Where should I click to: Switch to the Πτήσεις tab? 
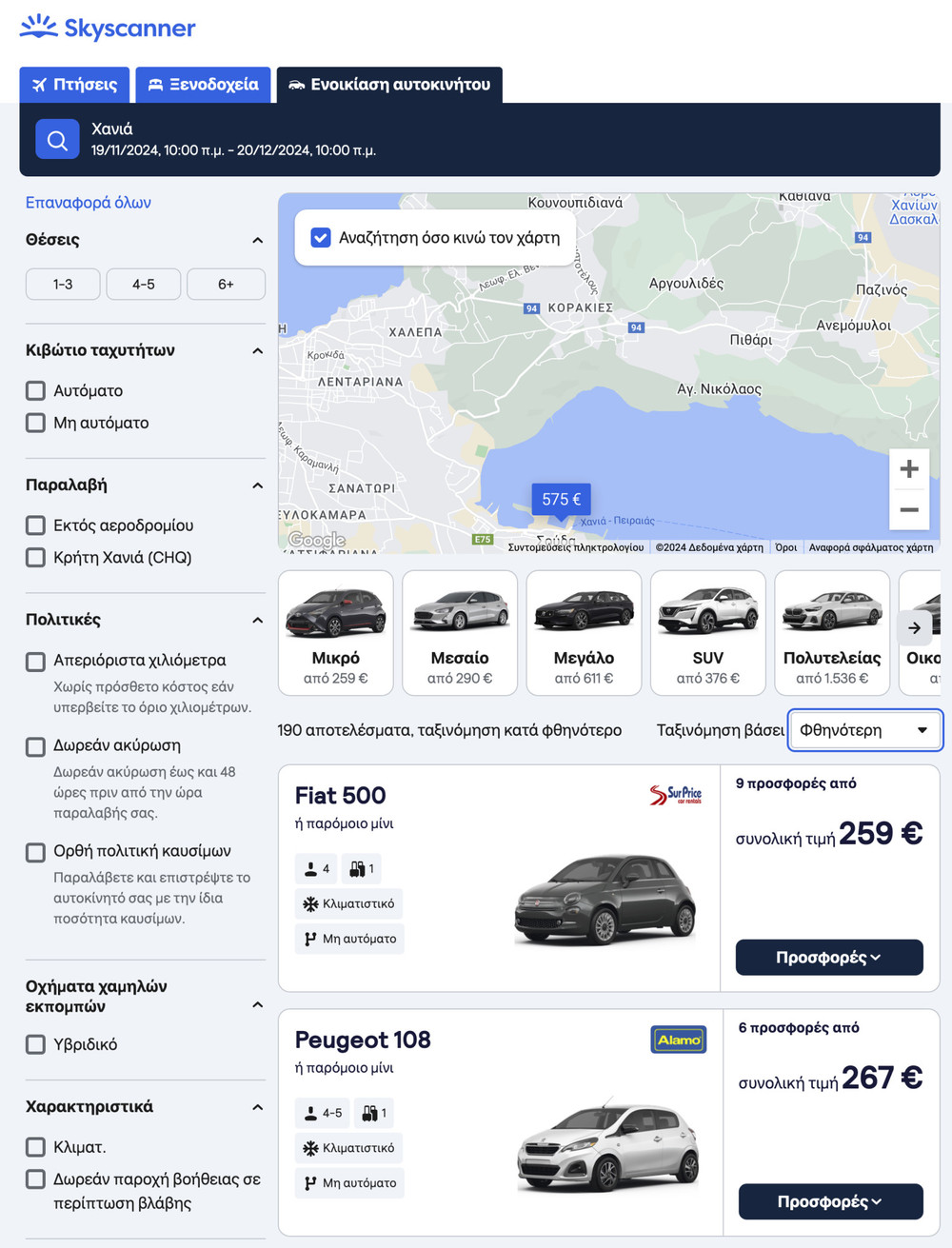[75, 85]
